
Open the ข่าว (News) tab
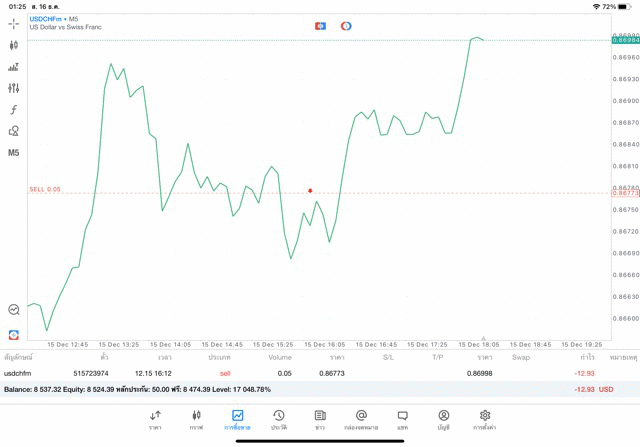pos(320,420)
